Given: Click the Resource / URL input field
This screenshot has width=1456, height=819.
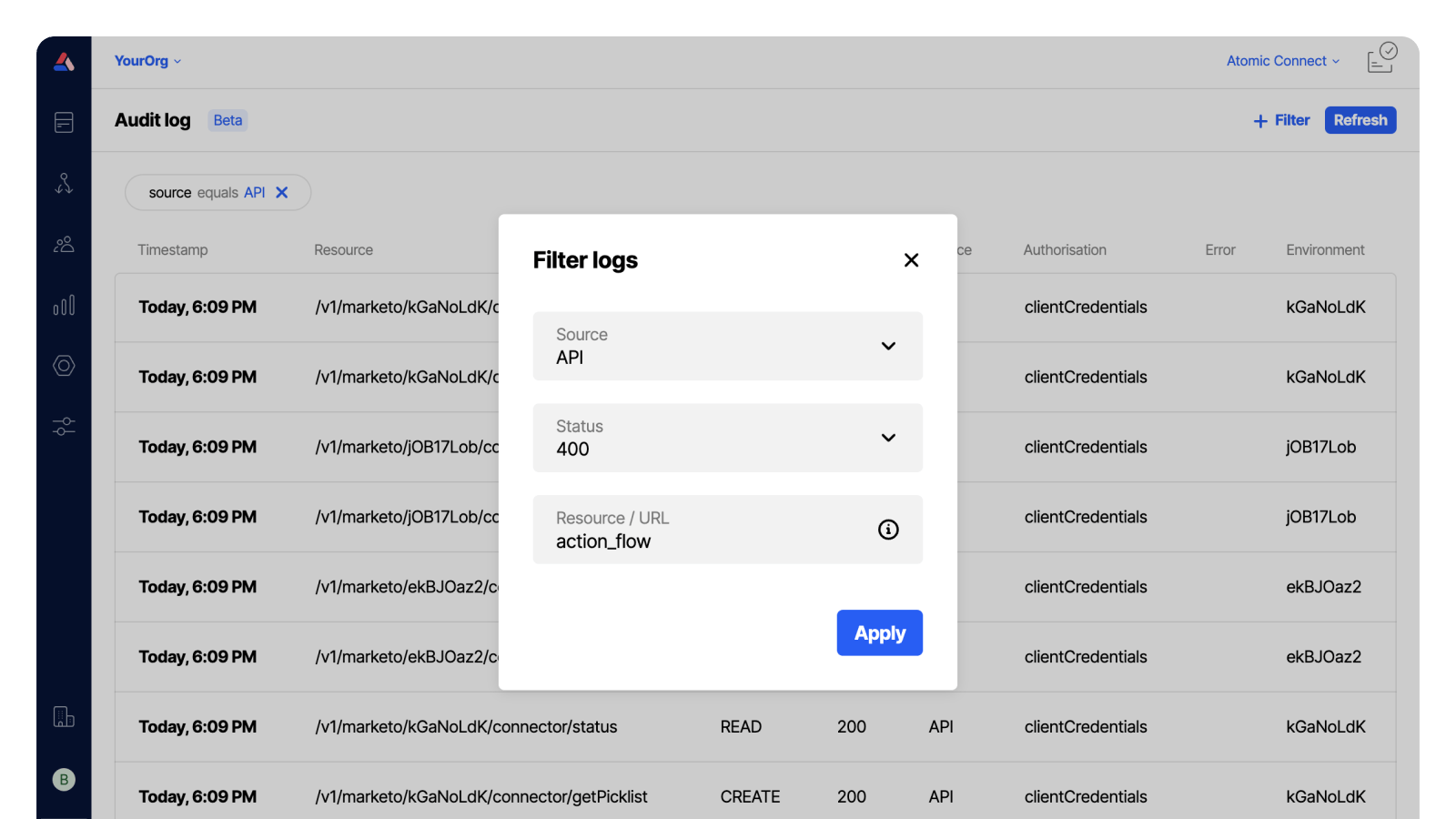Looking at the screenshot, I should [728, 530].
